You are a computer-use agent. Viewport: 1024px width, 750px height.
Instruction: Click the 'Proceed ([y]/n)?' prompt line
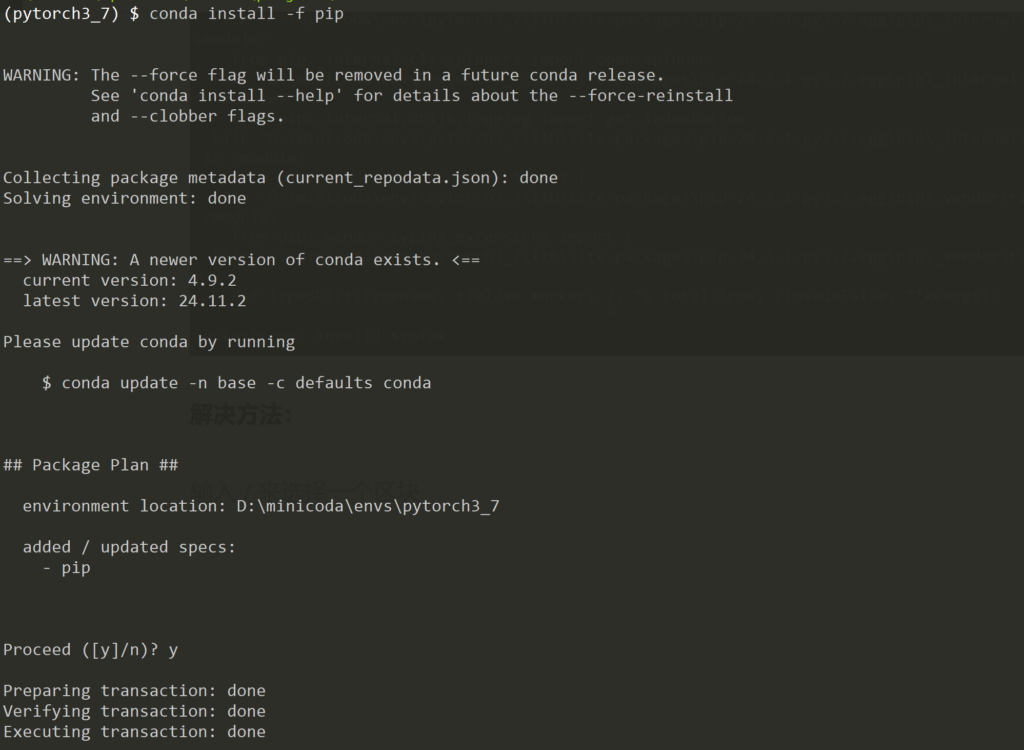pos(90,650)
